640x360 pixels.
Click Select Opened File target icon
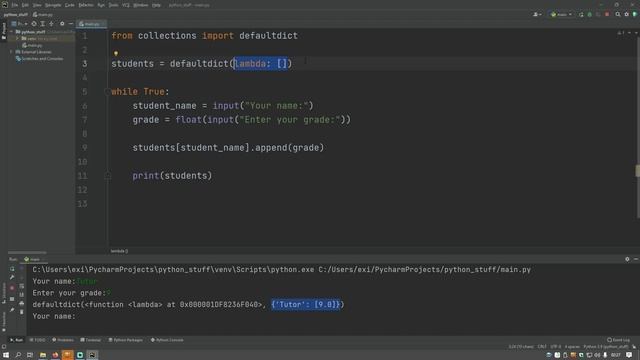pos(34,24)
